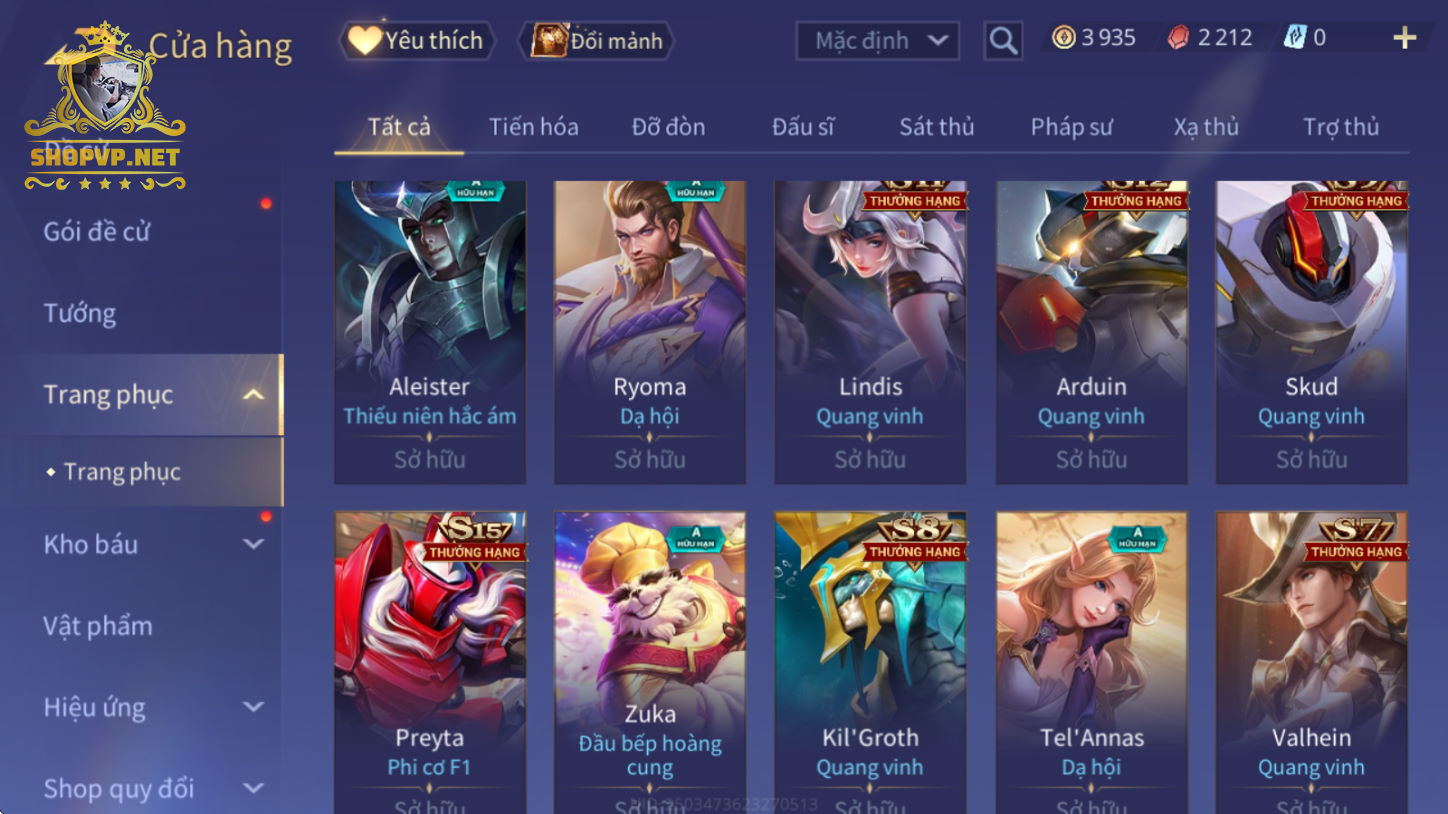Tap the heart Yêu thích icon
This screenshot has width=1448, height=814.
pyautogui.click(x=364, y=40)
